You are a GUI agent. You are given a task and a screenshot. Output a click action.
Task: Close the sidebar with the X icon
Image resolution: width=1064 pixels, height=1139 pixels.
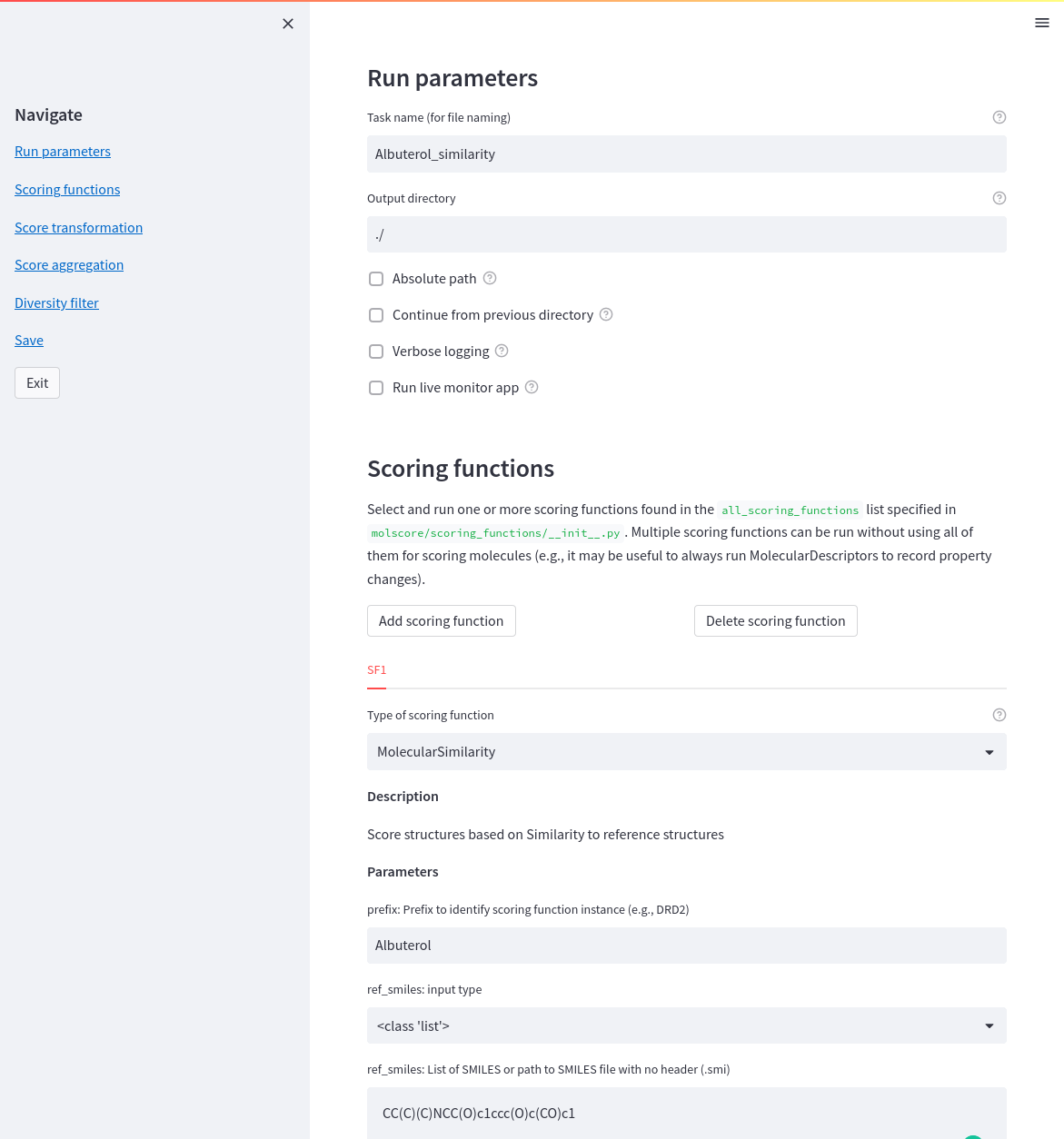pyautogui.click(x=288, y=24)
